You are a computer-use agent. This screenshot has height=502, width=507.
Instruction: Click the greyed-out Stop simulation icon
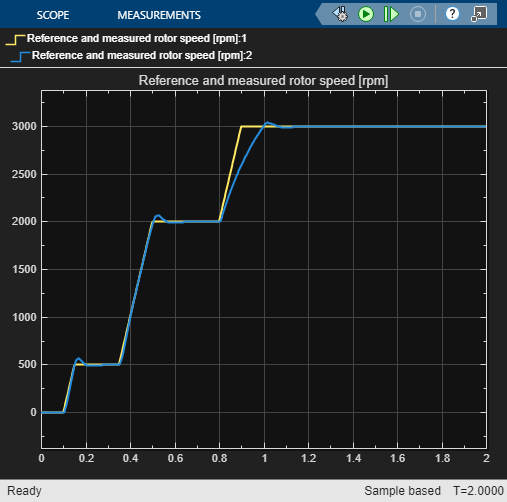coord(418,14)
